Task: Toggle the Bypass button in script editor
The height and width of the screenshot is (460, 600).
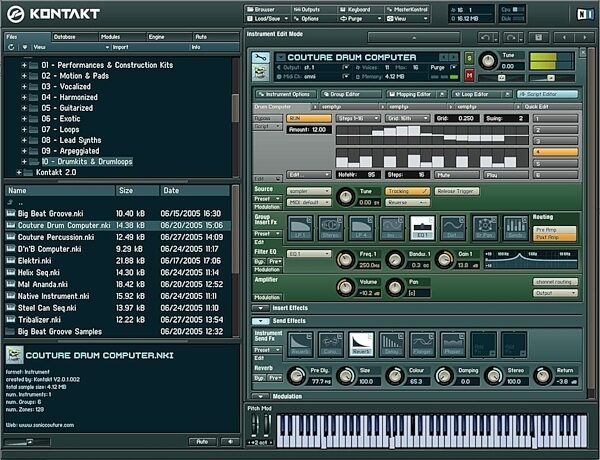Action: coord(267,118)
